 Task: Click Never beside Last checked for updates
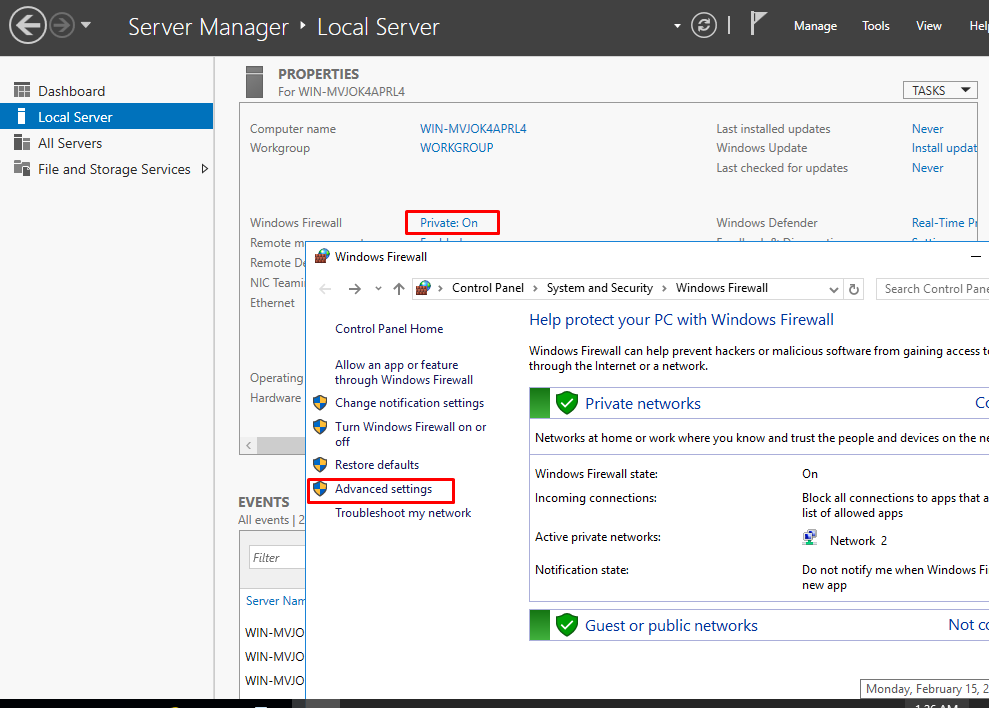click(x=927, y=168)
